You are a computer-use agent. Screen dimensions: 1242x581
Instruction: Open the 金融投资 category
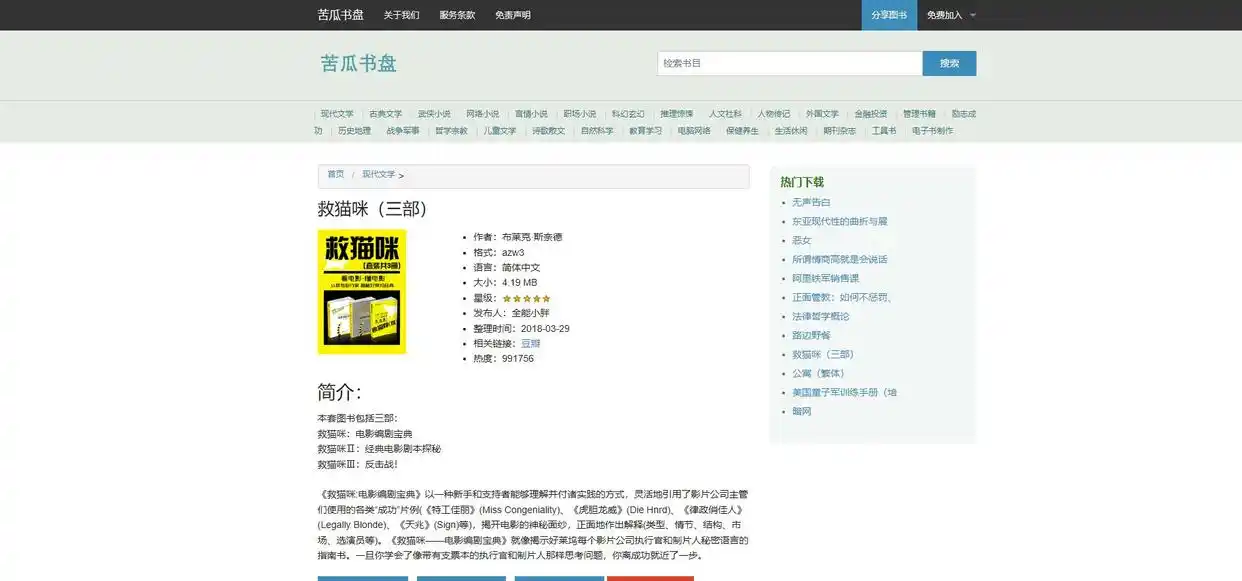(871, 113)
